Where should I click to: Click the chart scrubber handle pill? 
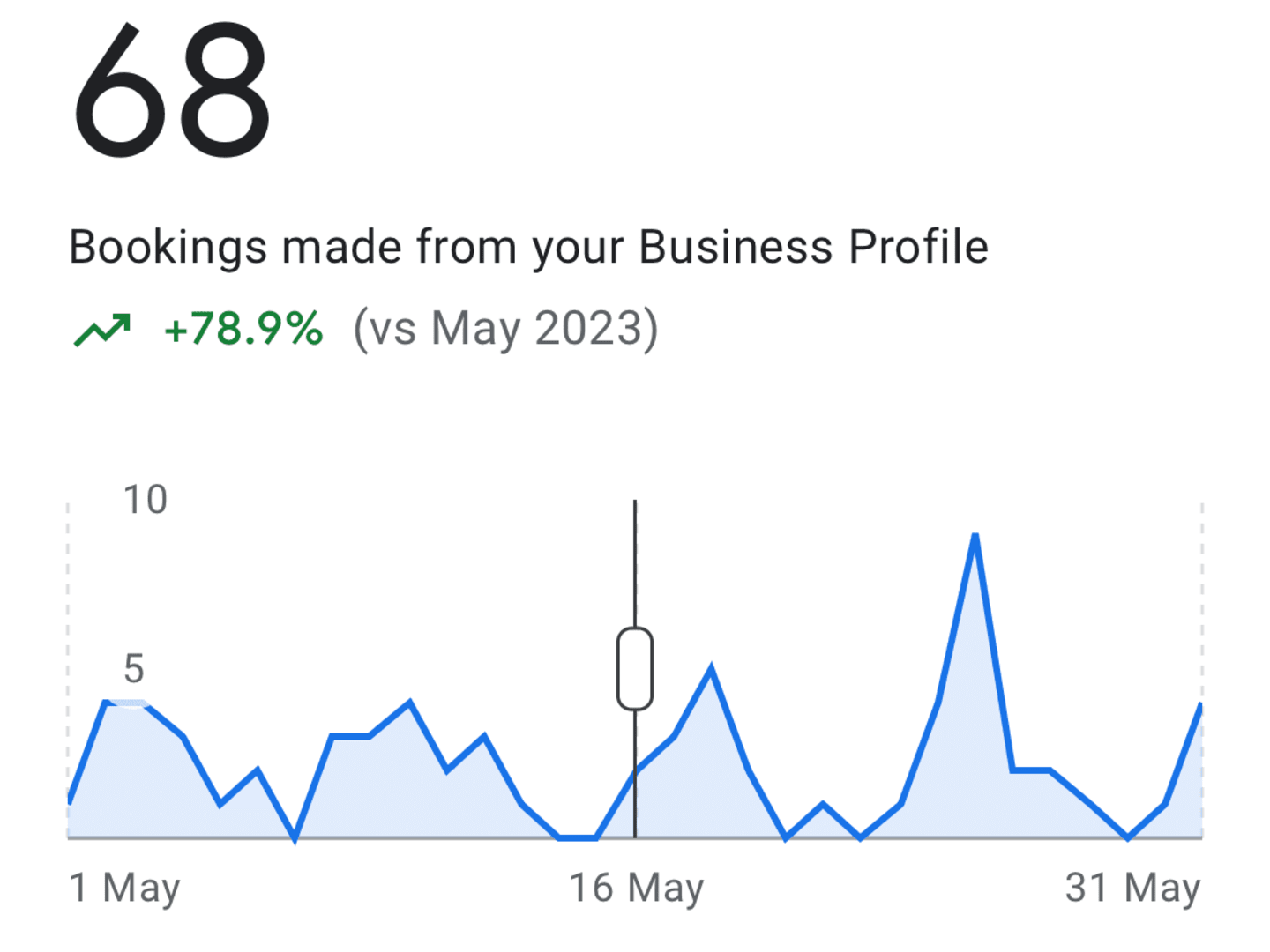[635, 668]
